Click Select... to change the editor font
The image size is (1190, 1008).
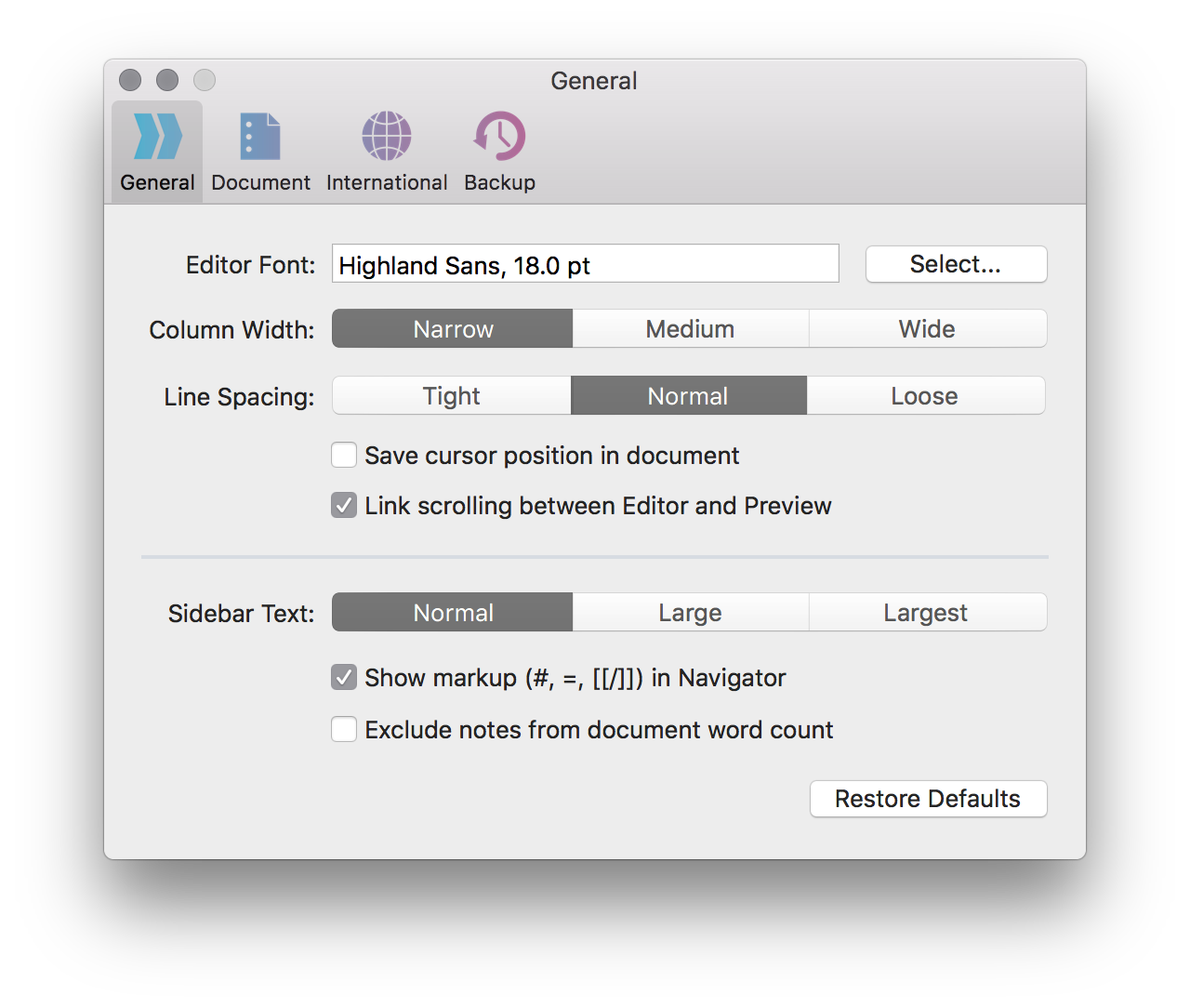956,264
